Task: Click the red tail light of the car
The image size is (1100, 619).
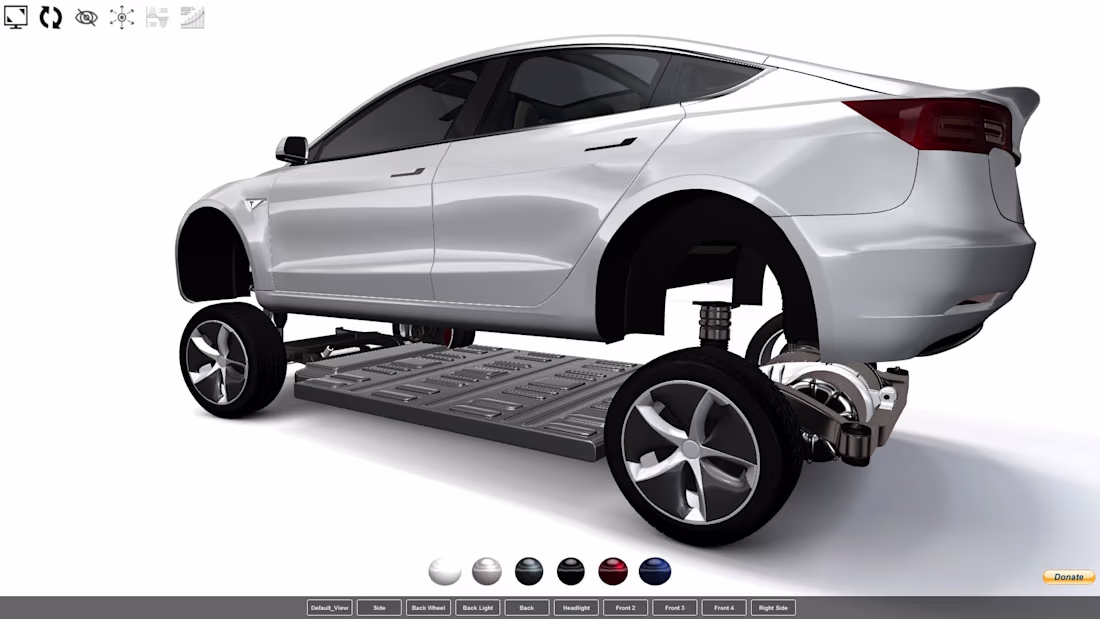Action: [x=933, y=124]
